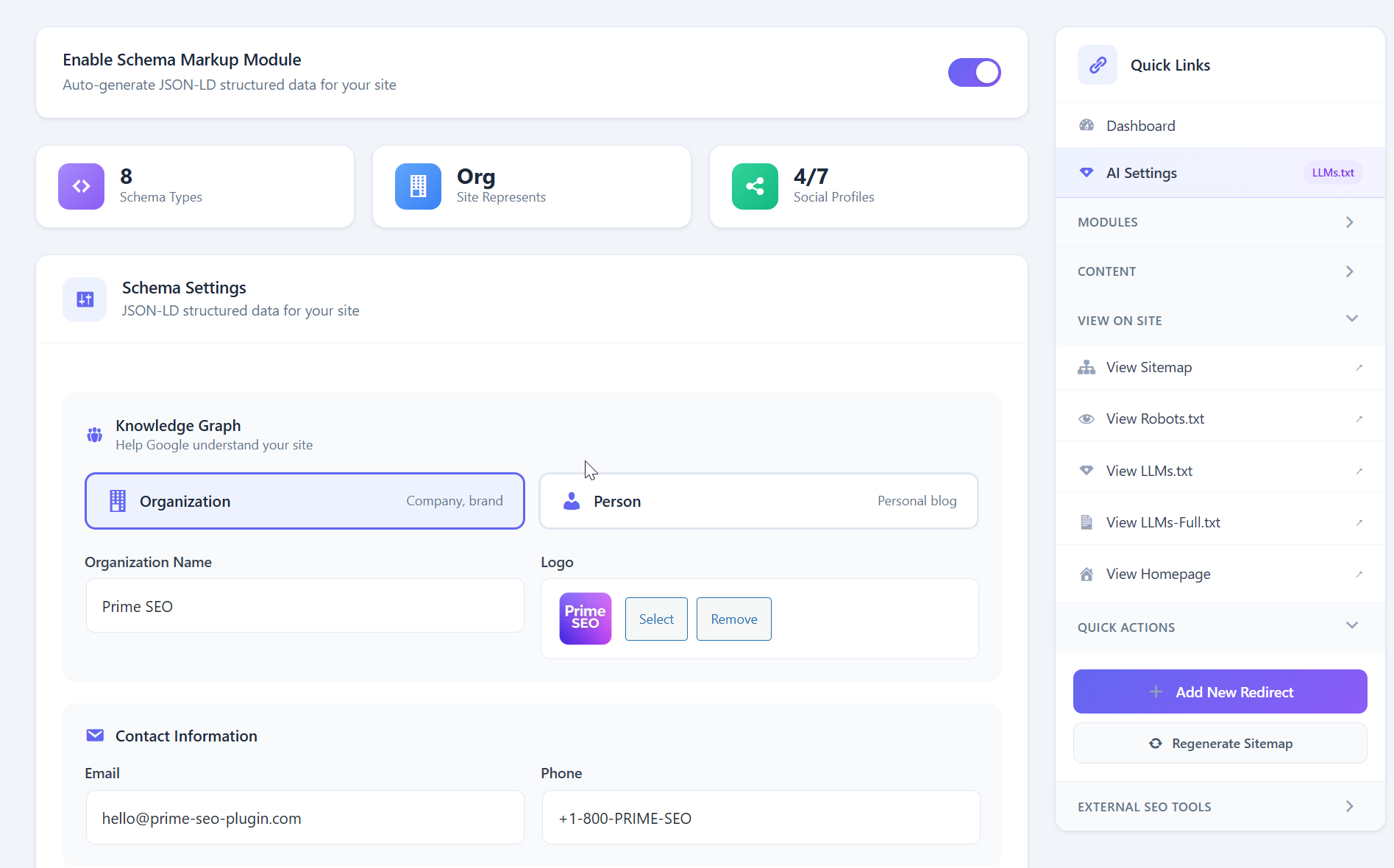Open View LLMs-Full.txt
The width and height of the screenshot is (1394, 868).
coord(1160,522)
